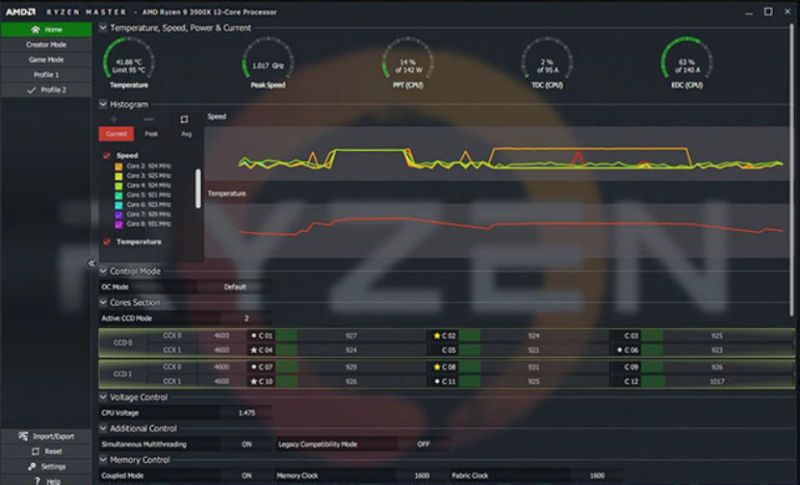Click the histogram reset view square icon
This screenshot has width=800, height=485.
(184, 119)
